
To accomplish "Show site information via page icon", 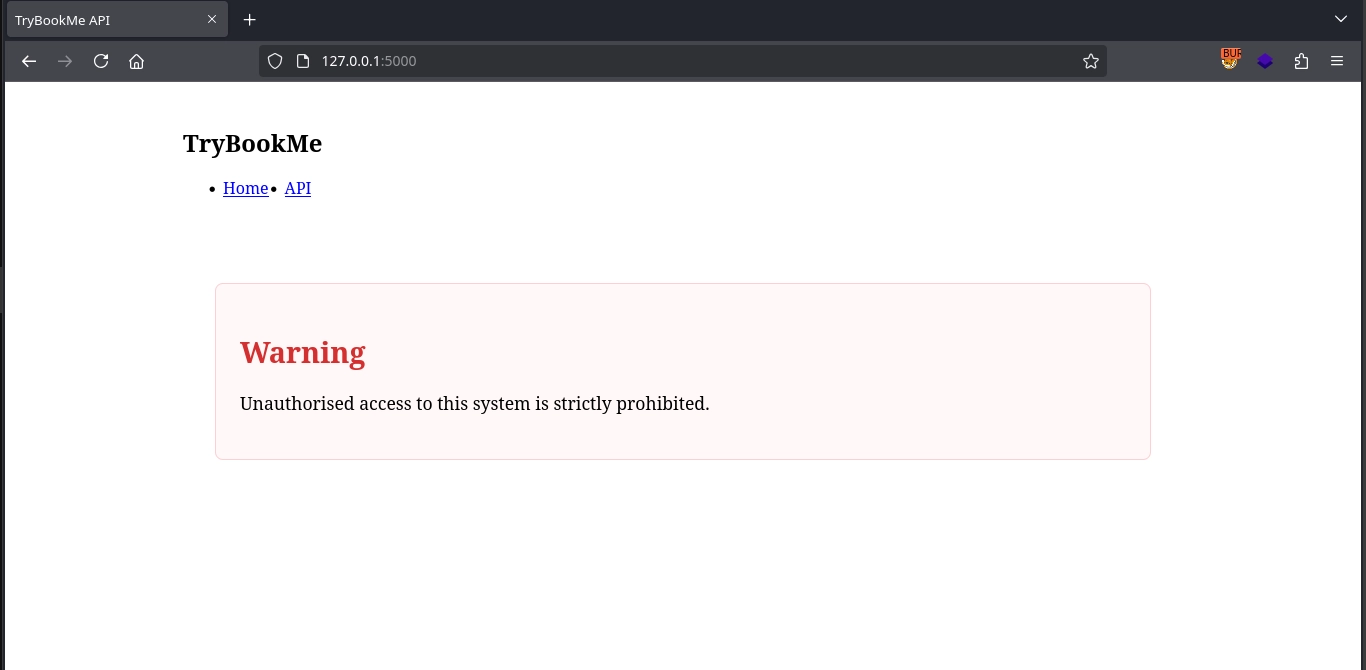I will [x=303, y=61].
